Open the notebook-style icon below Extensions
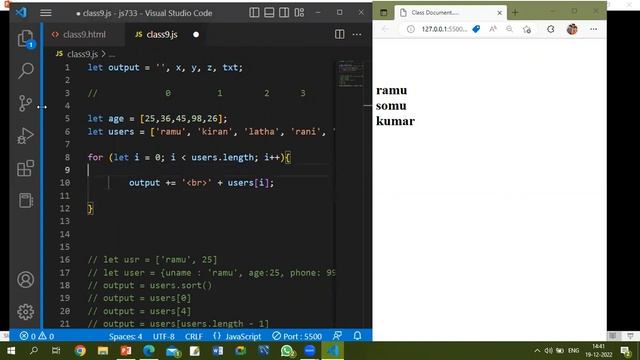640x360 pixels. (26, 200)
